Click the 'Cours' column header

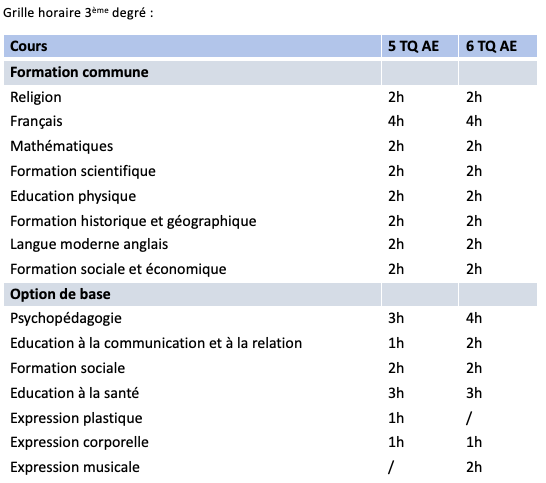[x=192, y=46]
